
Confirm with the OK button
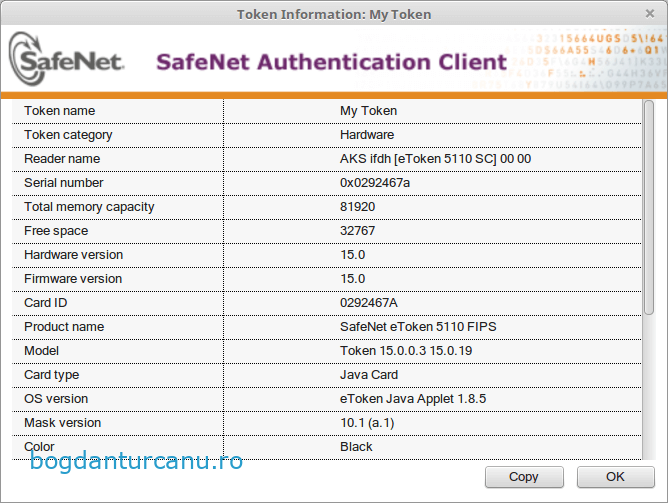click(x=616, y=477)
